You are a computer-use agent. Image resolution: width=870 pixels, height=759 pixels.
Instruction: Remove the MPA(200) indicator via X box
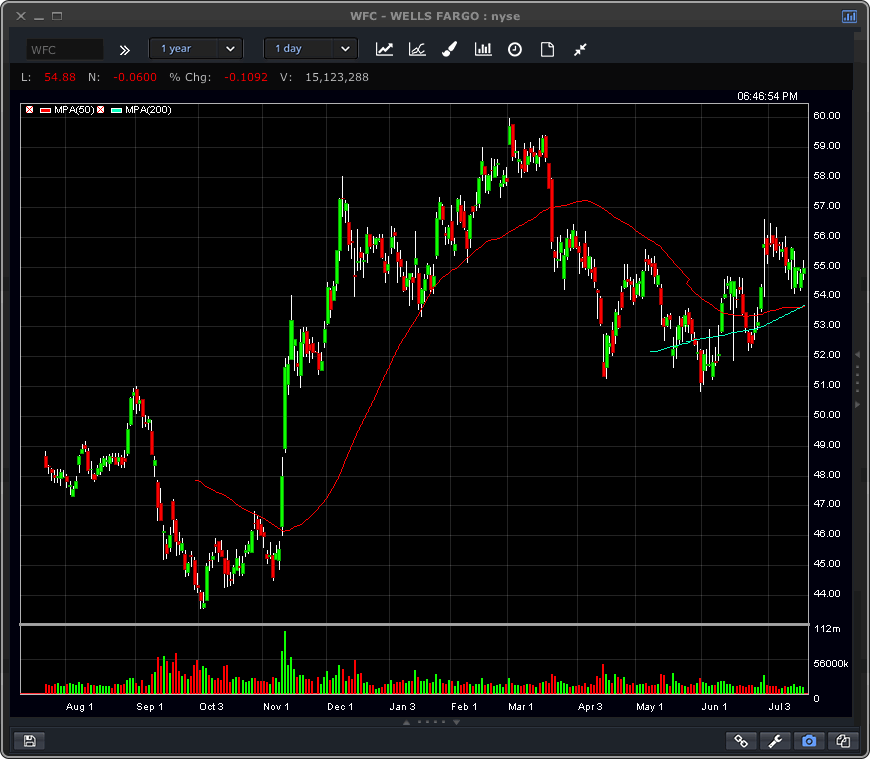pos(100,110)
